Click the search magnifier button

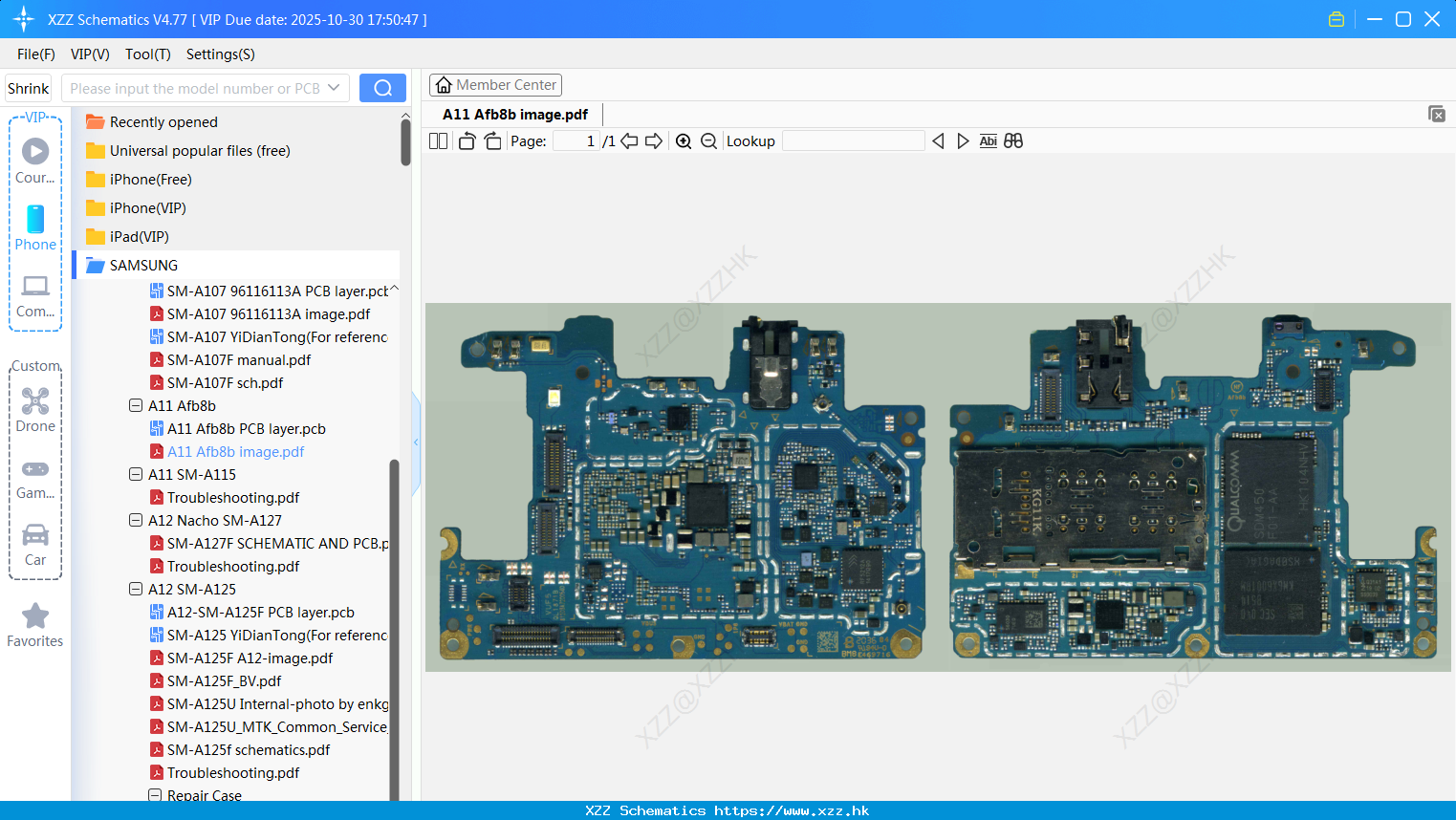pos(382,88)
